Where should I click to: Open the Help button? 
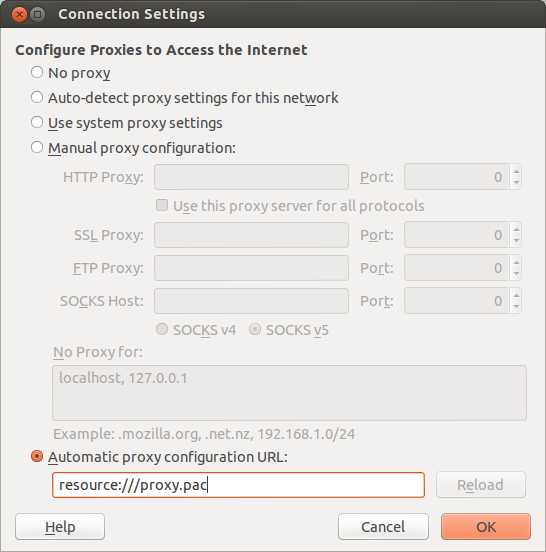(x=60, y=527)
